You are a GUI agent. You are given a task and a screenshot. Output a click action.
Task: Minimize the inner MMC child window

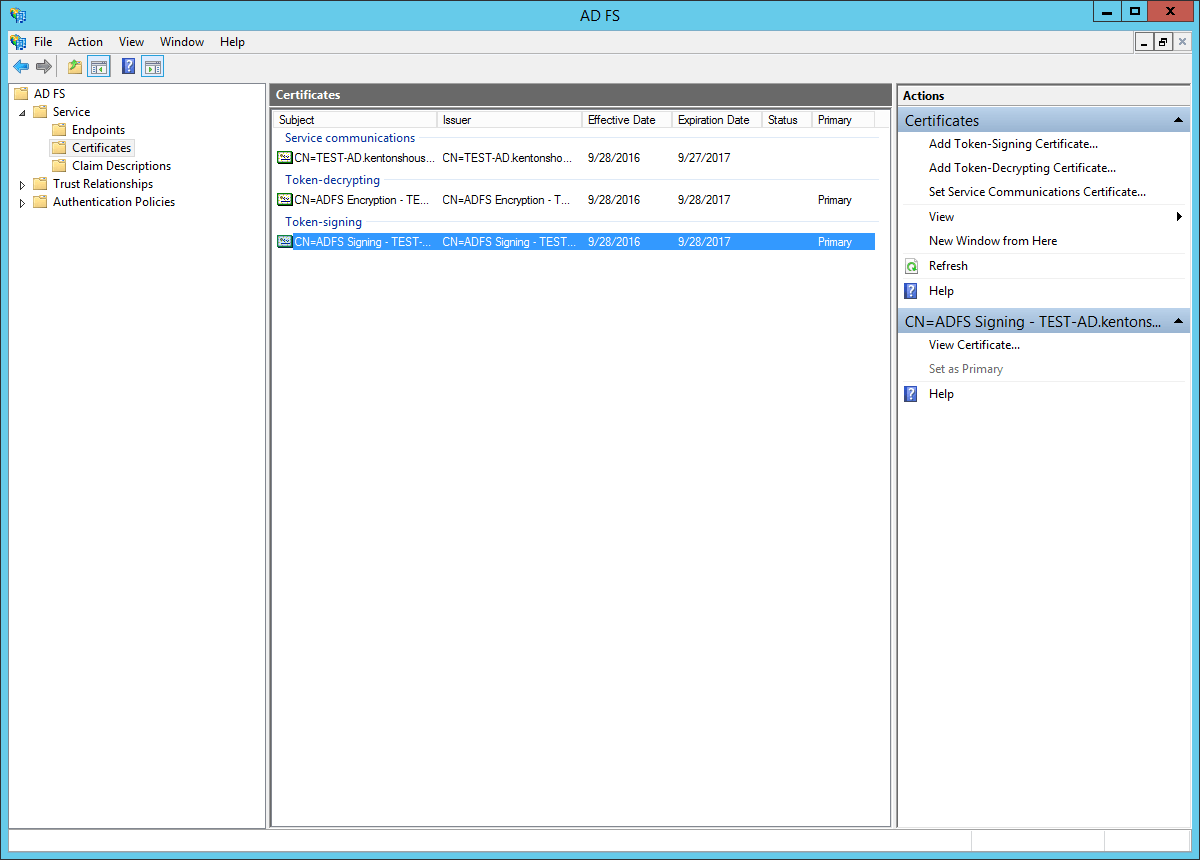[x=1145, y=42]
